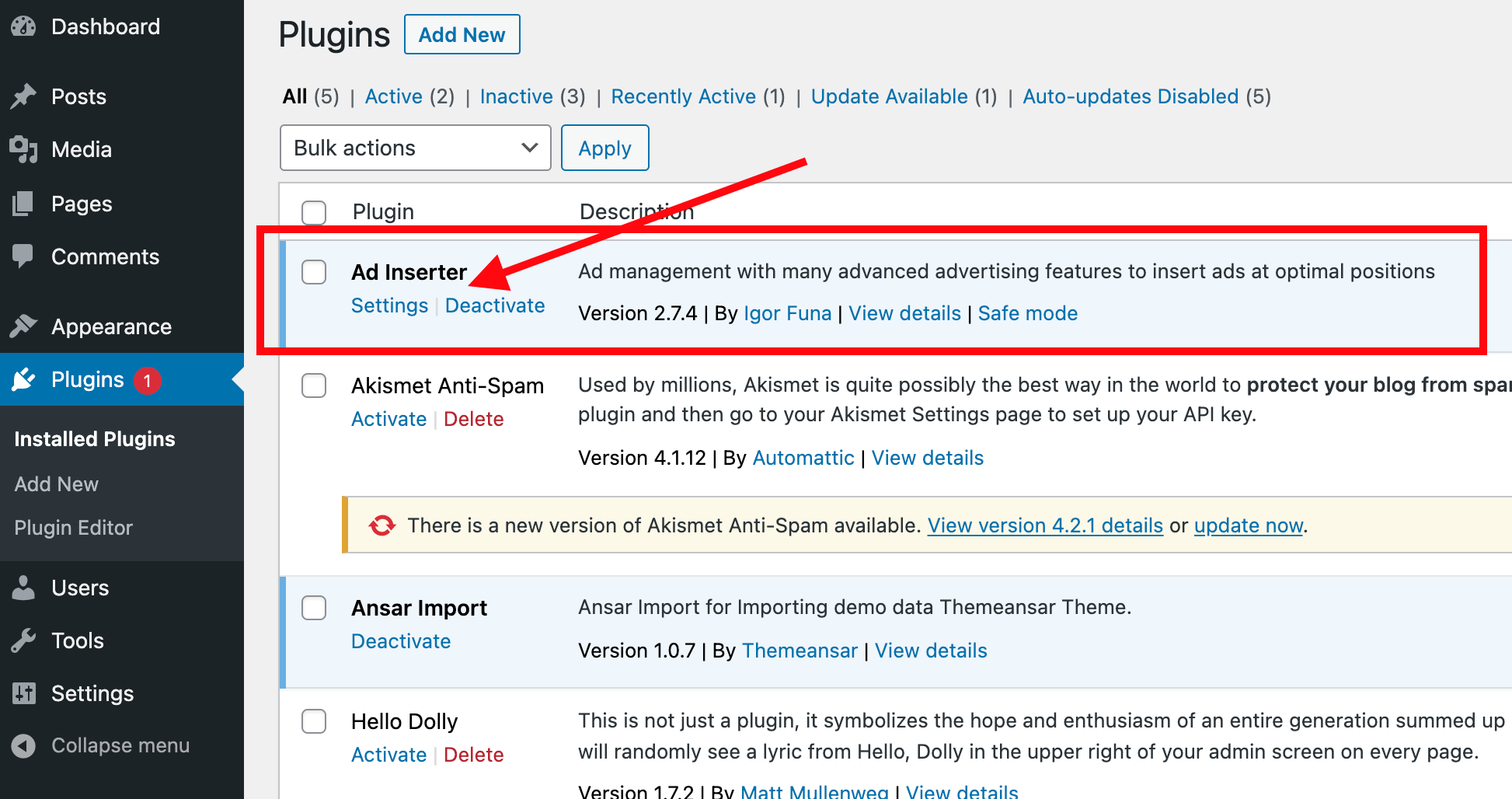Screen dimensions: 1512x799
Task: Filter by Auto-updates Disabled plugins
Action: (1146, 96)
